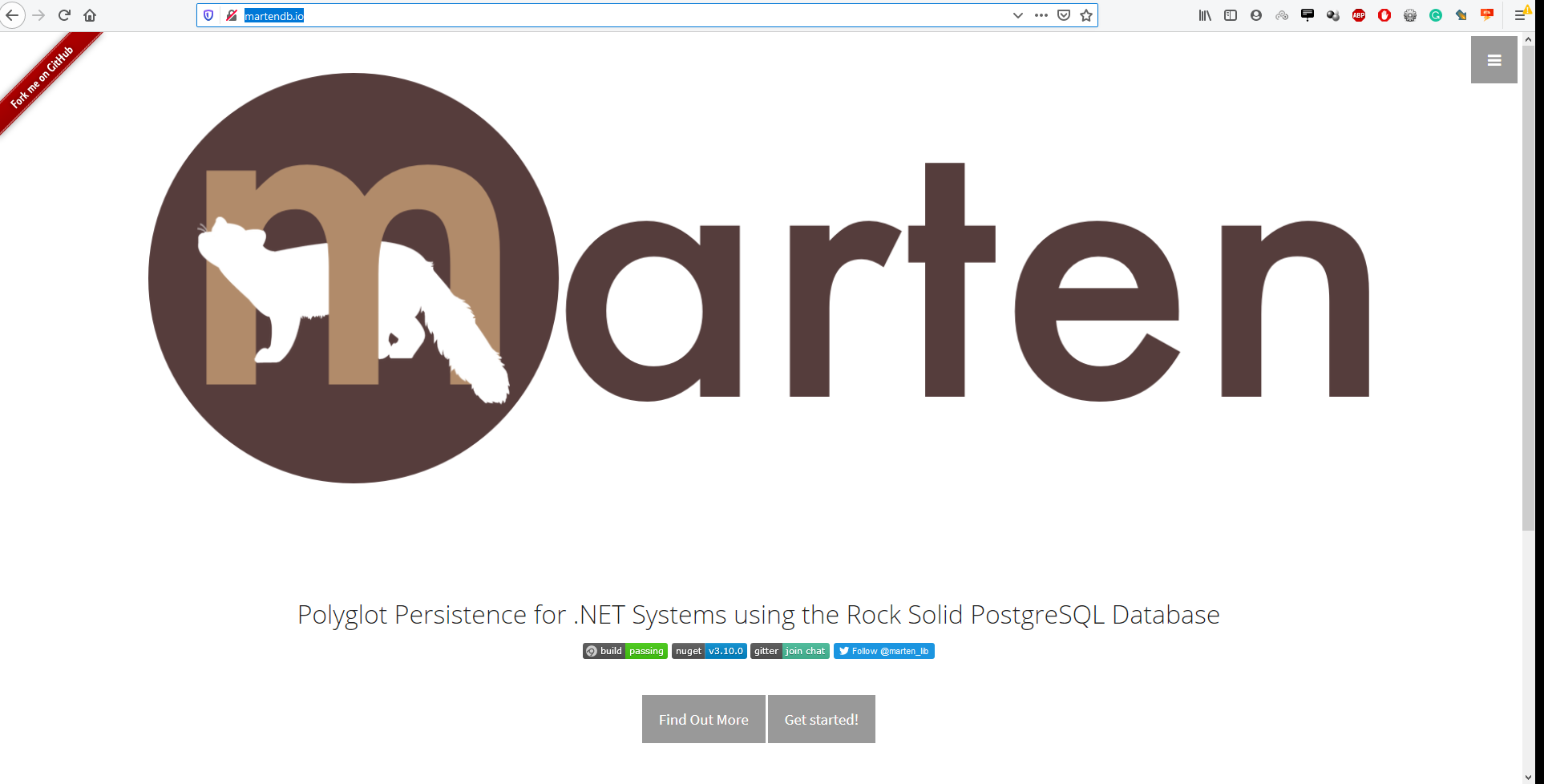Open tracking protection shield info
This screenshot has width=1544, height=784.
208,15
